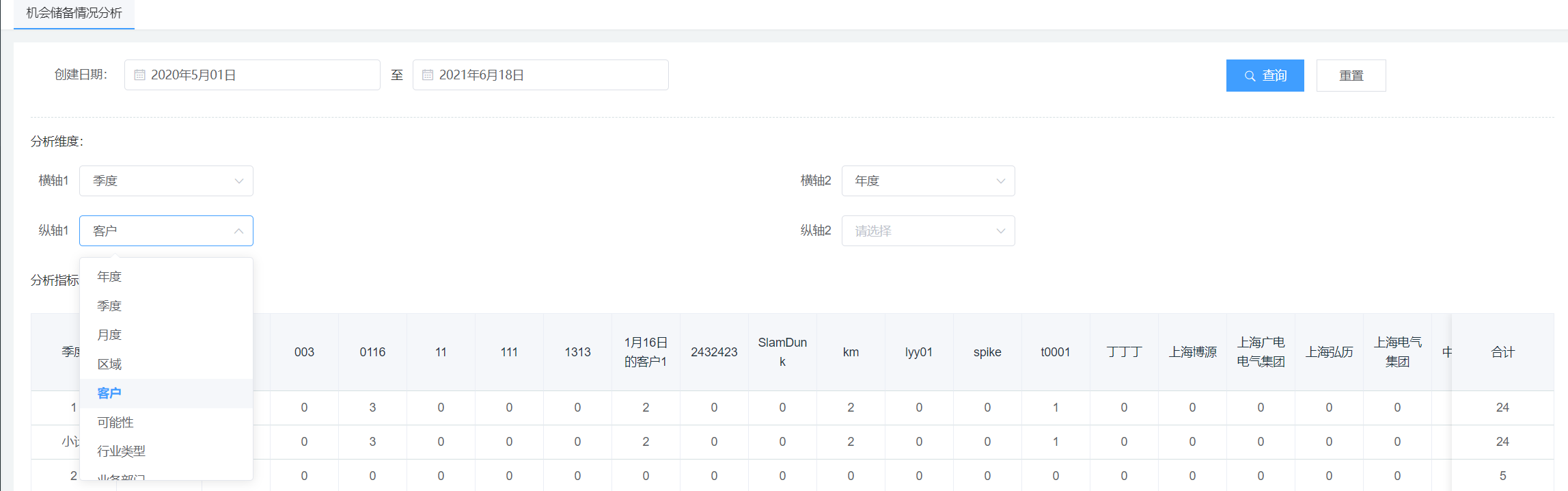Choose 季度 option in the dropdown list
The image size is (1568, 491).
(109, 306)
